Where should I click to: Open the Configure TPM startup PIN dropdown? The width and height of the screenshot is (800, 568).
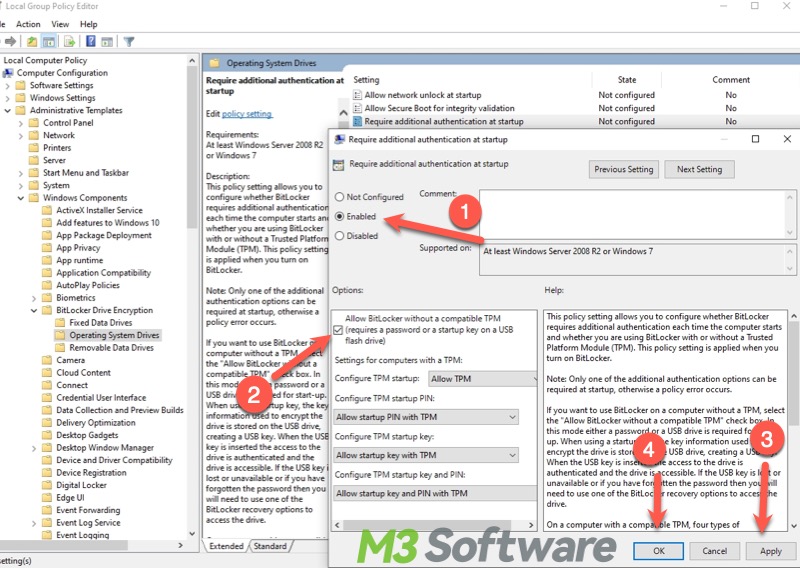[x=426, y=417]
